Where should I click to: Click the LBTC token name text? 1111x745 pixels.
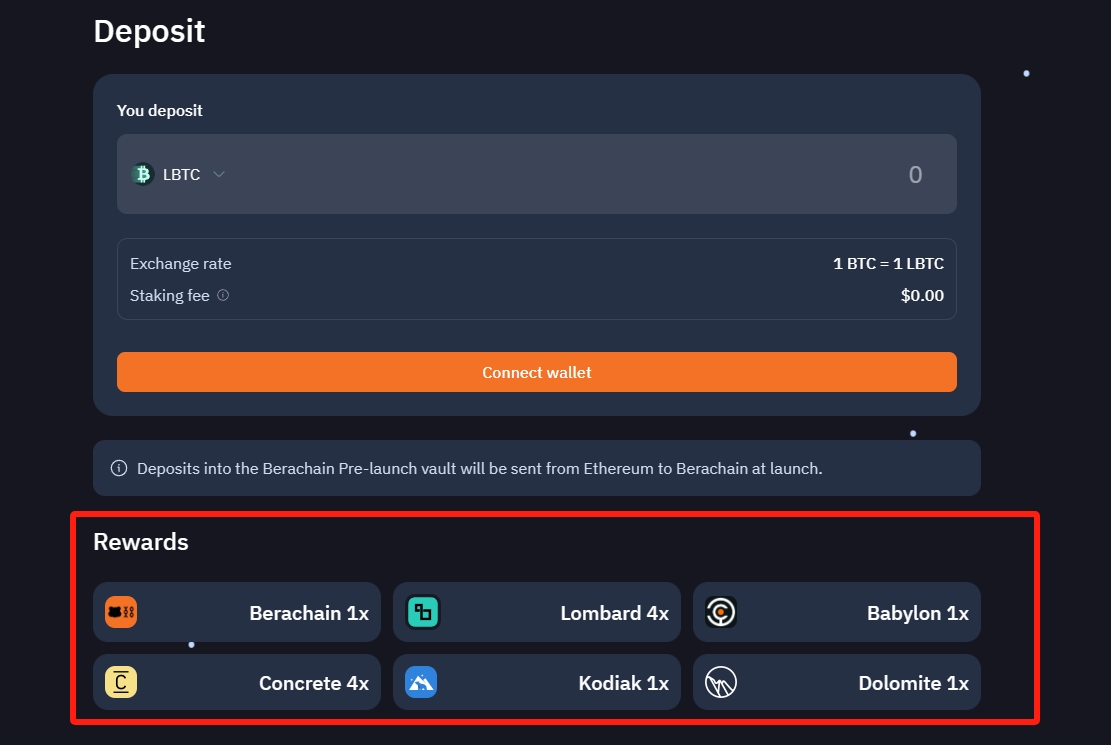click(x=181, y=174)
